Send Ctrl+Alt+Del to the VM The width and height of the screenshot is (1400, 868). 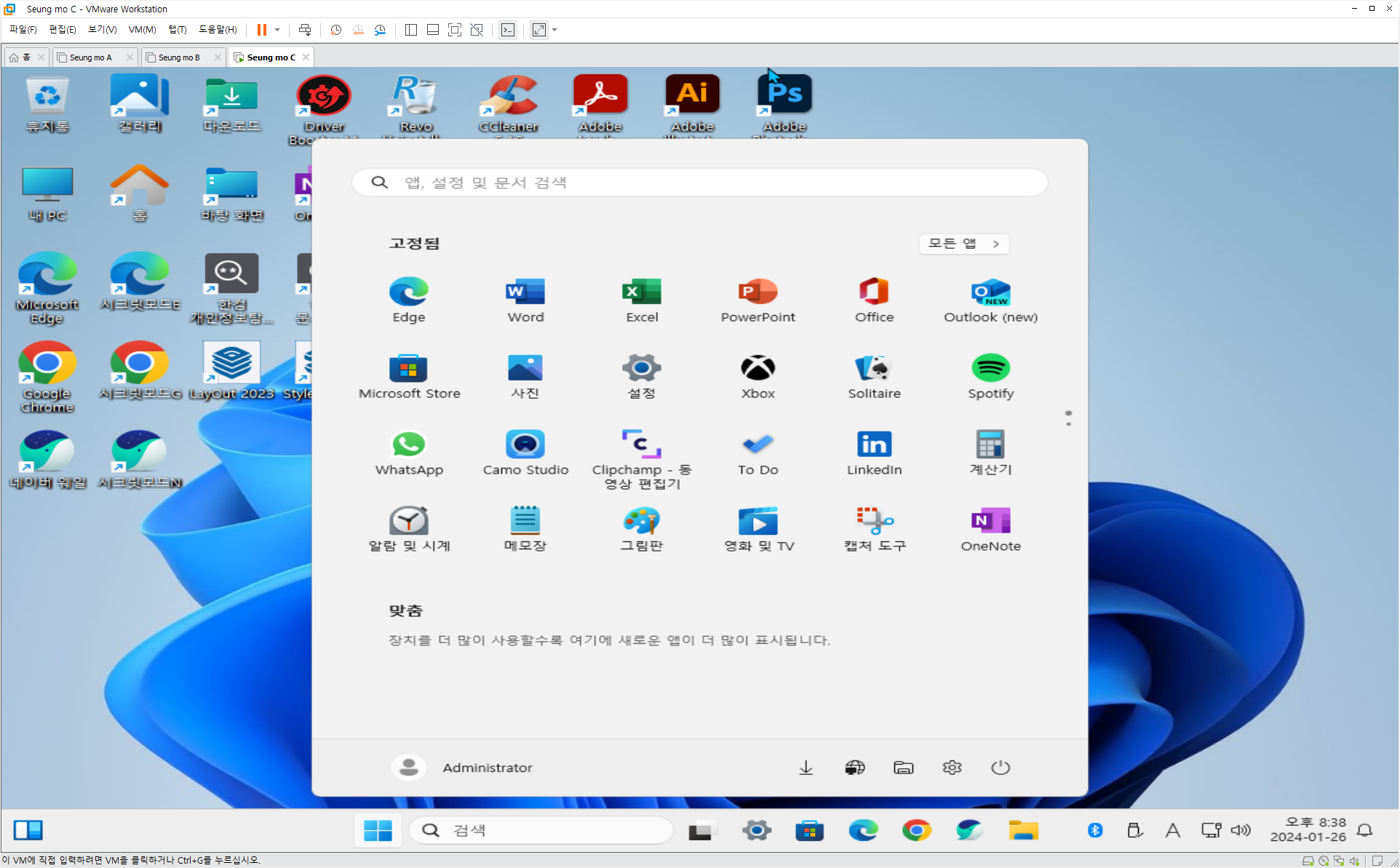(x=305, y=30)
